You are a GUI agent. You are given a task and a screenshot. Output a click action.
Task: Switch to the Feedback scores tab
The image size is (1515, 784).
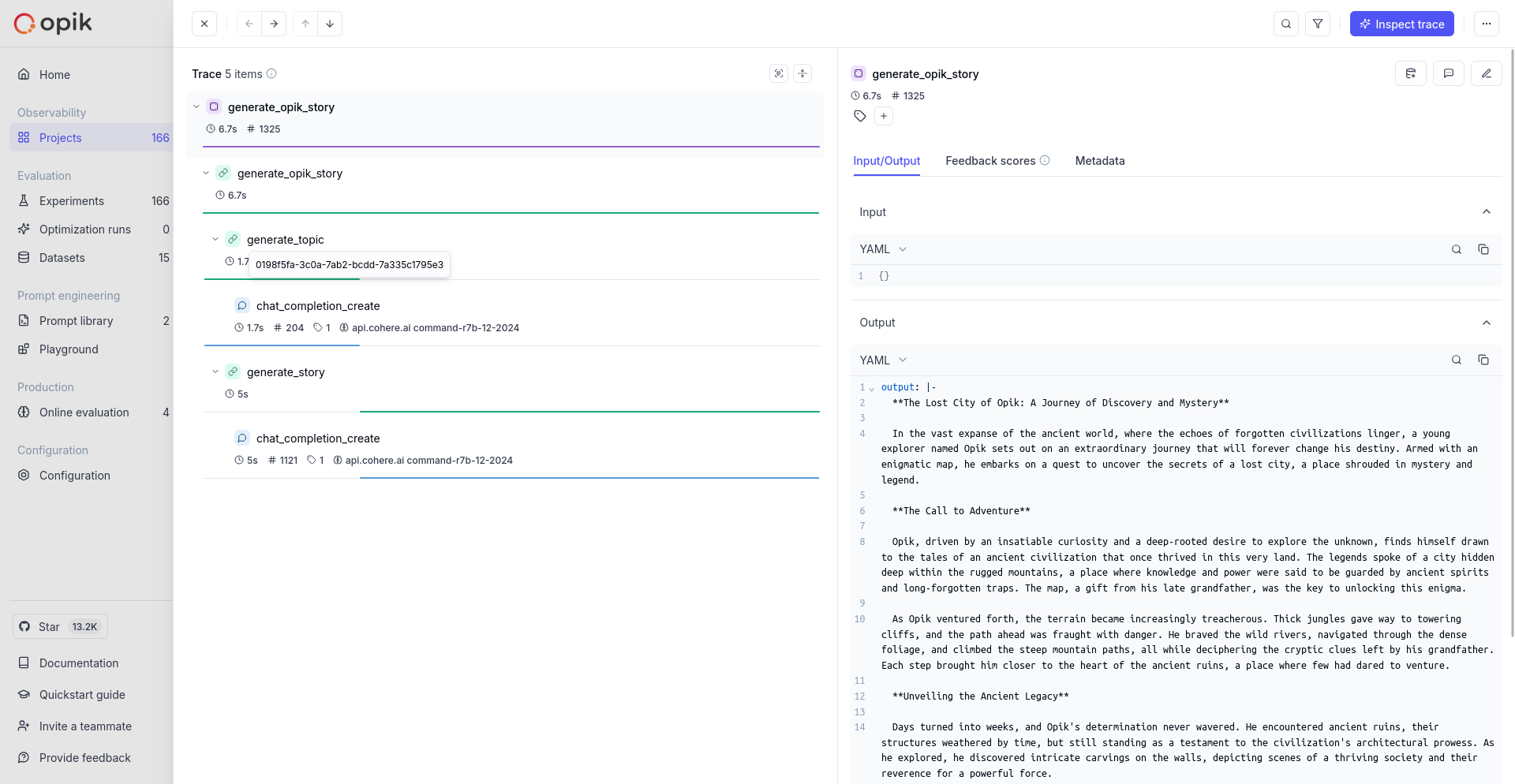point(990,161)
